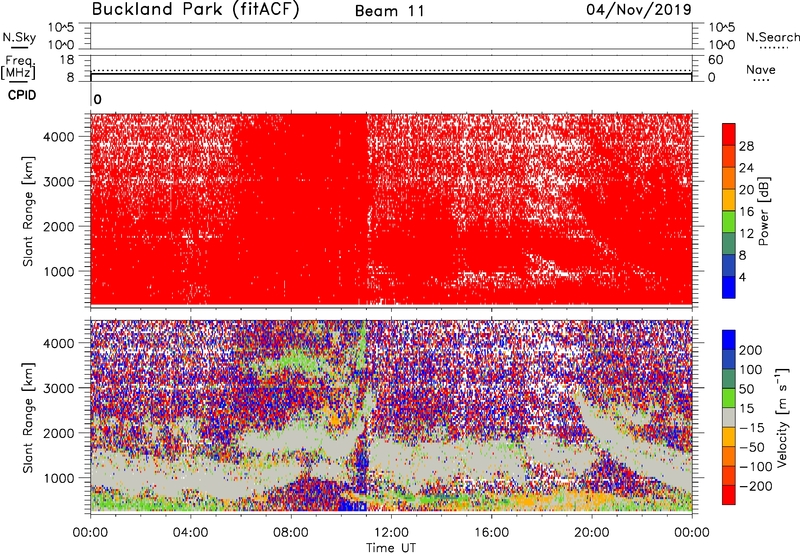Click the '60' tick on right Nave axis
Screen dimensions: 800x554
pyautogui.click(x=715, y=60)
